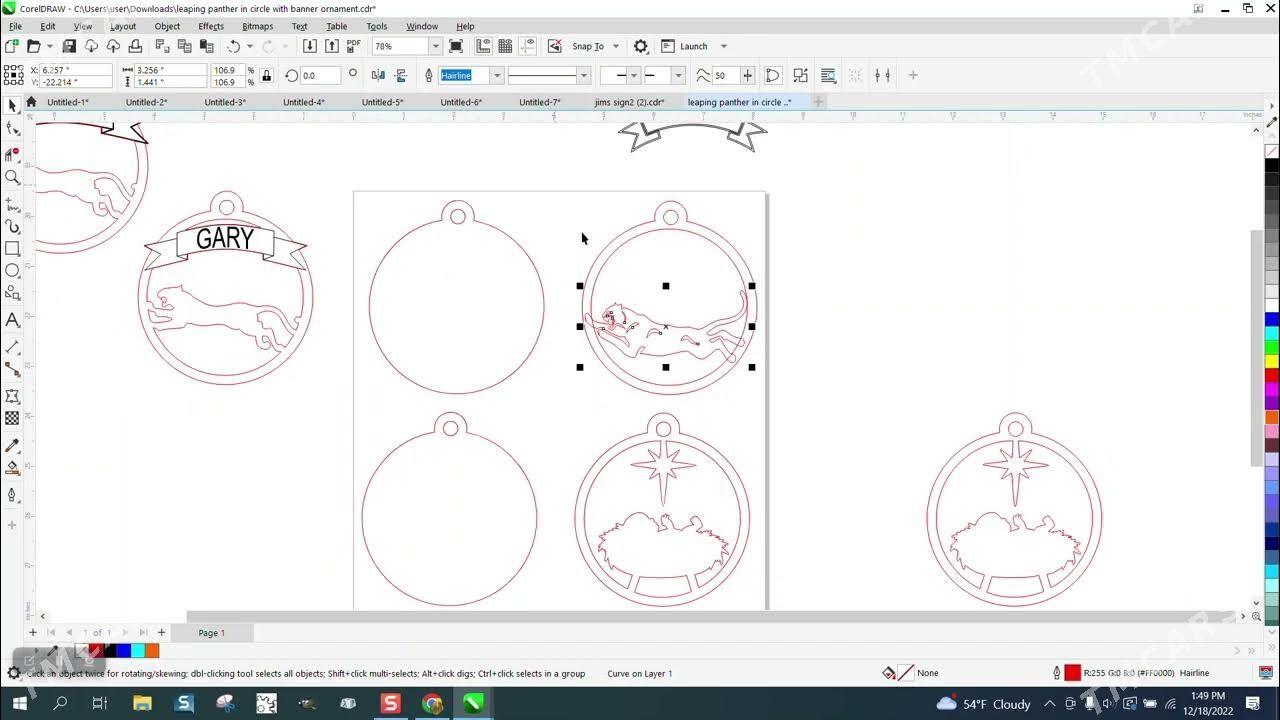
Task: Toggle full-screen preview button
Action: [x=456, y=46]
